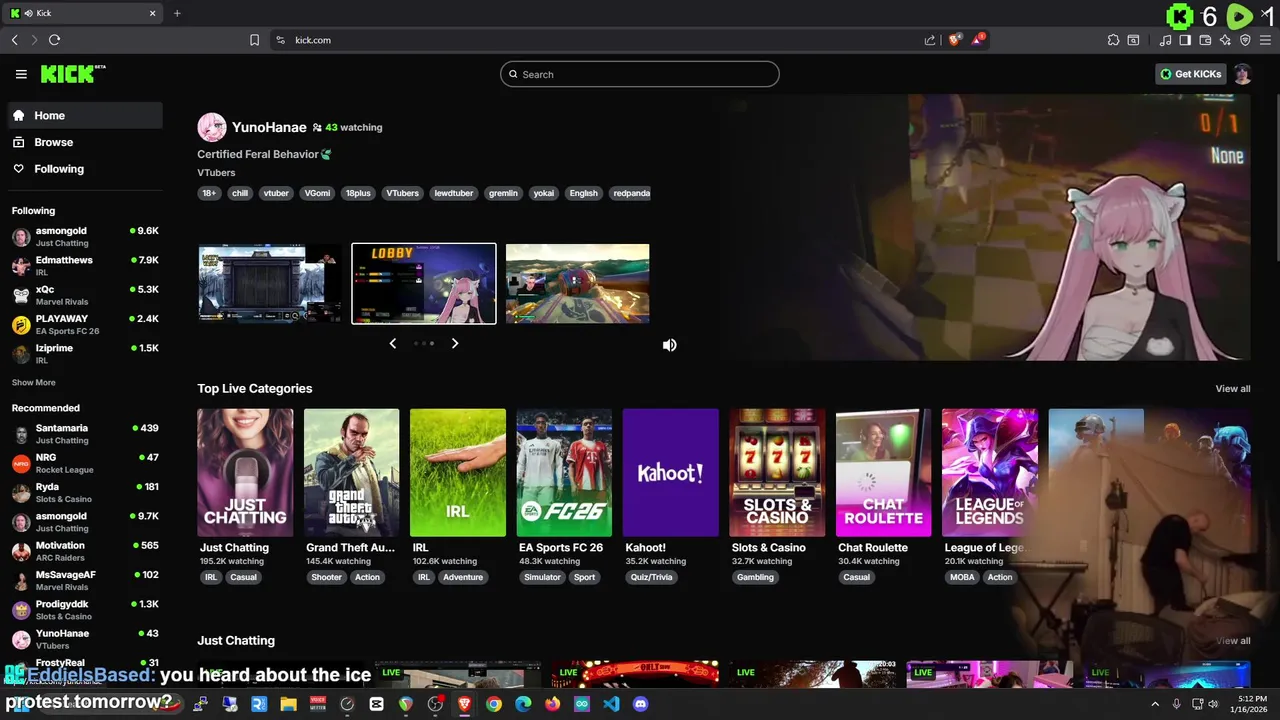
Task: Open the Grand Theft Auto category card
Action: [351, 473]
